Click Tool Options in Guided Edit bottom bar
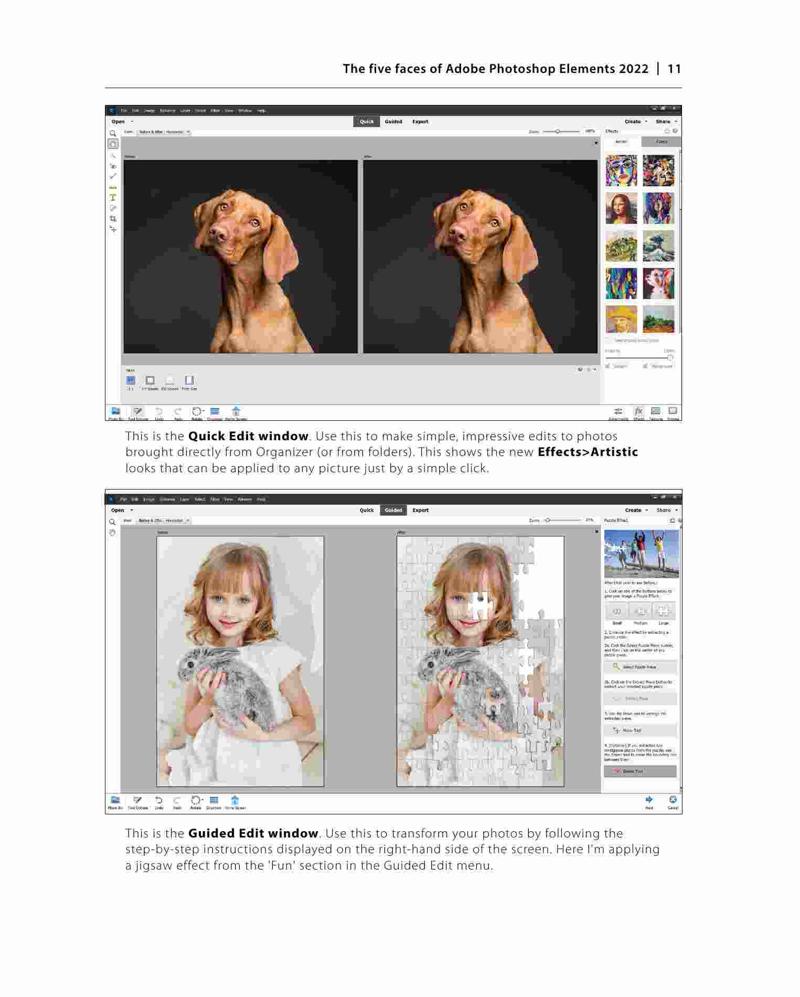The width and height of the screenshot is (800, 997). [138, 802]
